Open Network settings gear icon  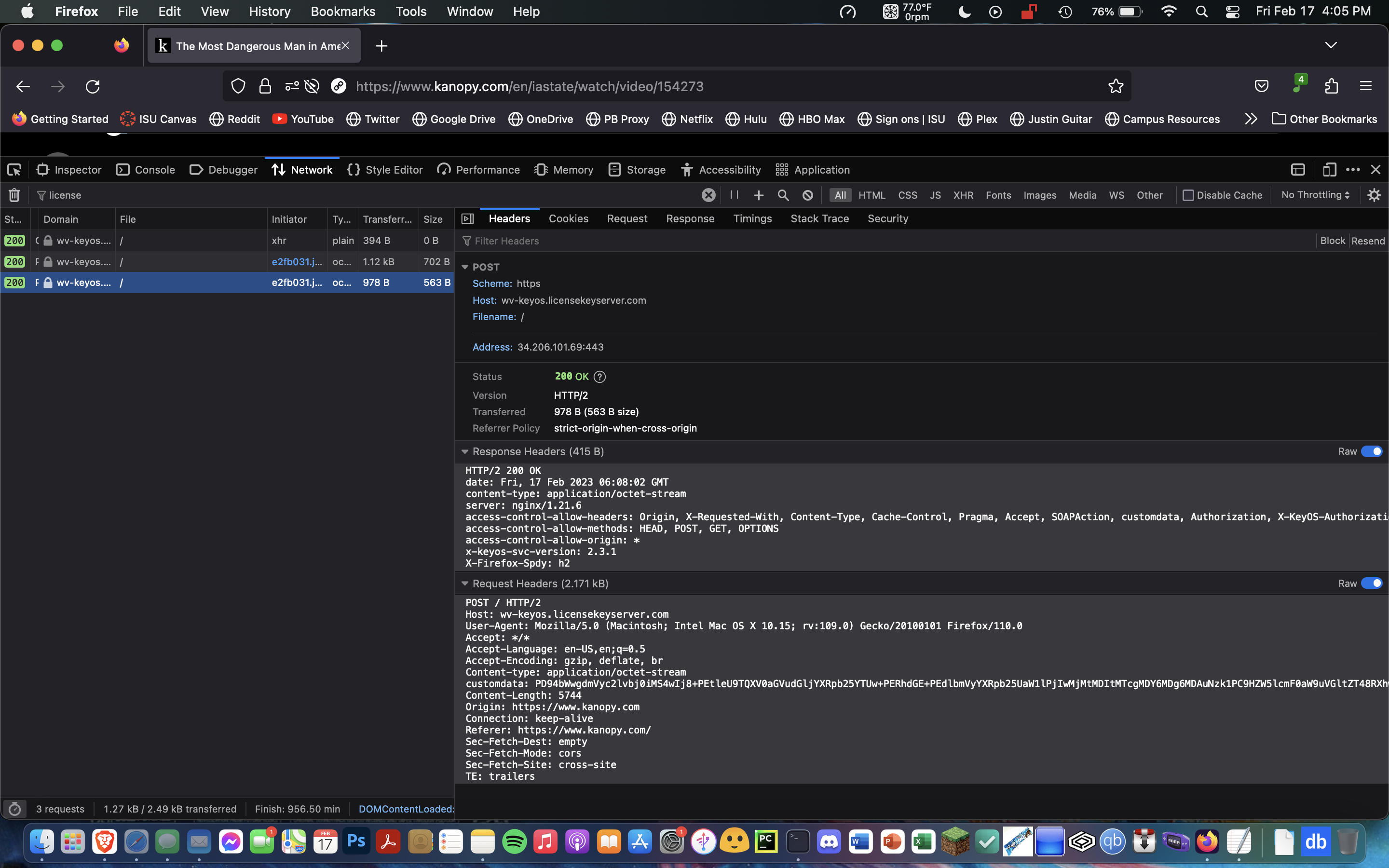[1374, 195]
